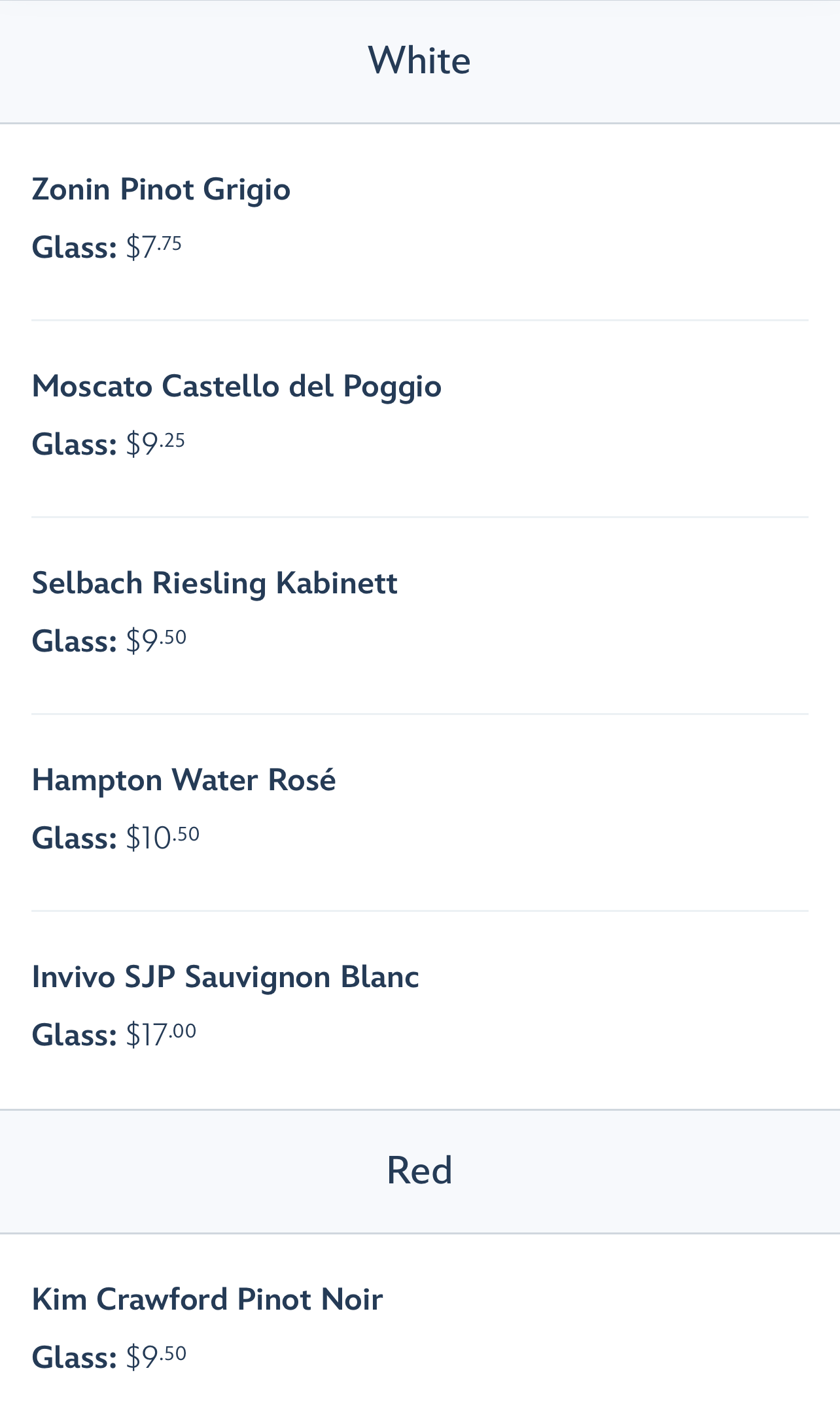
Task: Tap the $9.50 price under Kim Crawford
Action: tap(156, 1357)
